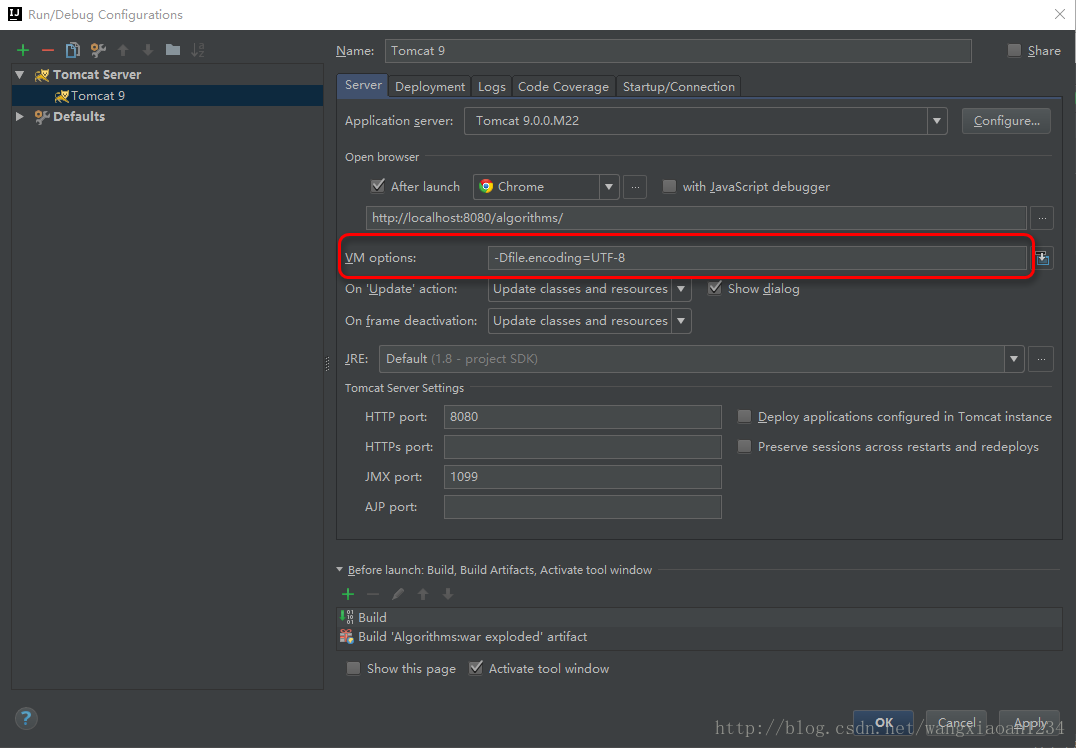The height and width of the screenshot is (748, 1076).
Task: Create new configuration folder
Action: pyautogui.click(x=173, y=50)
